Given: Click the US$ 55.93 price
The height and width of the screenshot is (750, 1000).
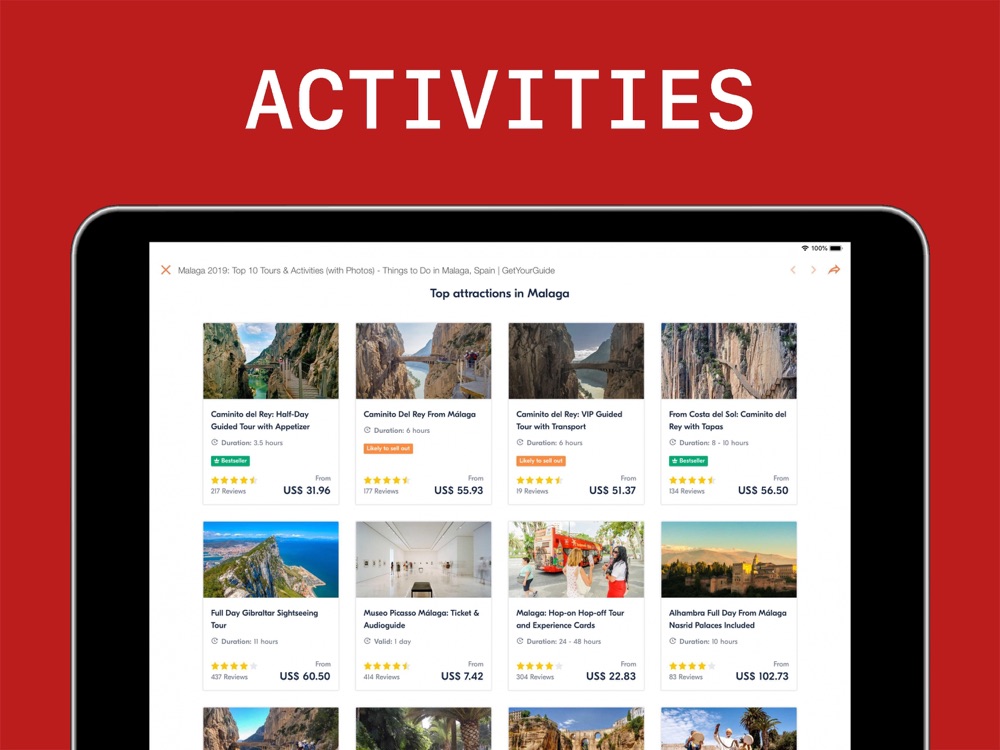Looking at the screenshot, I should (459, 490).
